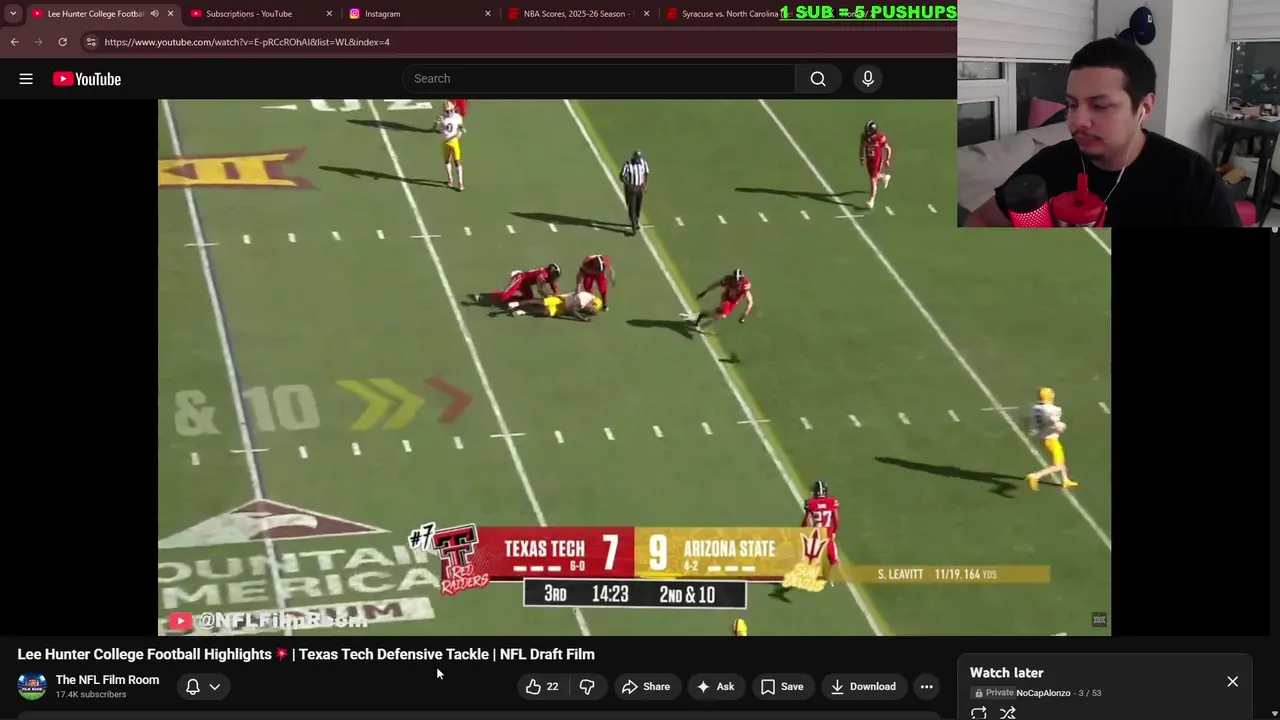
Task: Dislike the video with thumbs-down button
Action: [x=587, y=687]
